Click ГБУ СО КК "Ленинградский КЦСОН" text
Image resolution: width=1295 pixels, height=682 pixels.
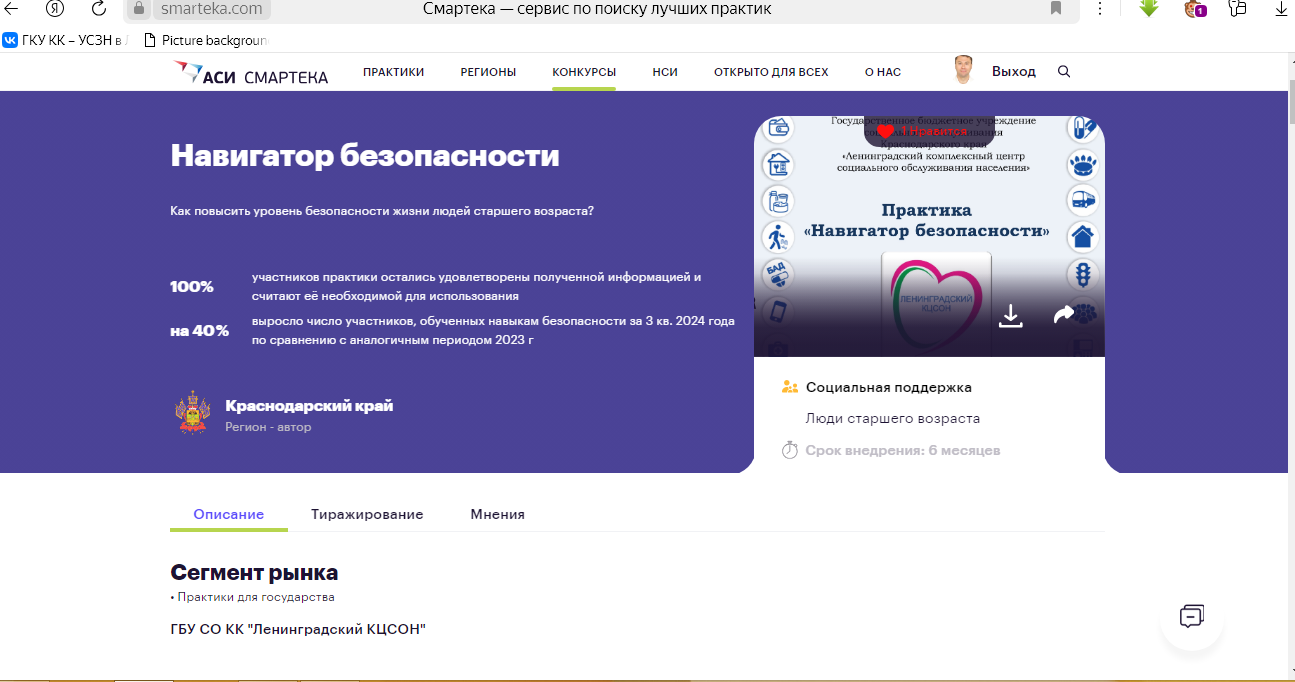tap(298, 629)
